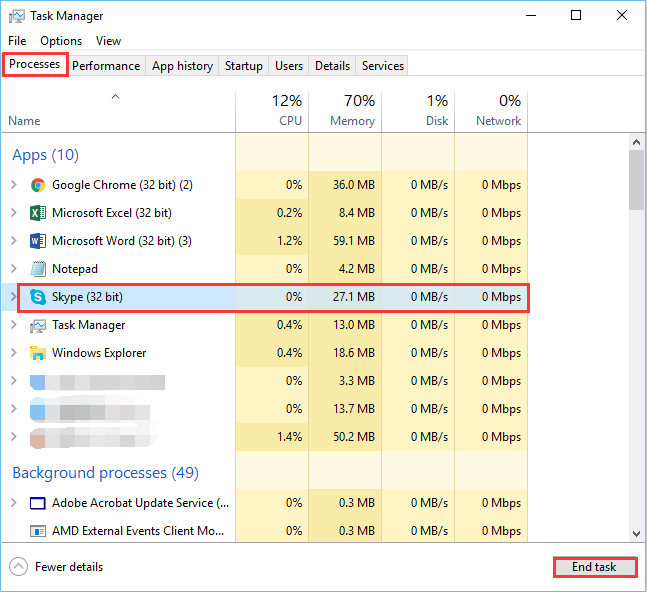Select the Google Chrome (32 bit) row name
Screen dimensions: 647x592
coord(122,185)
